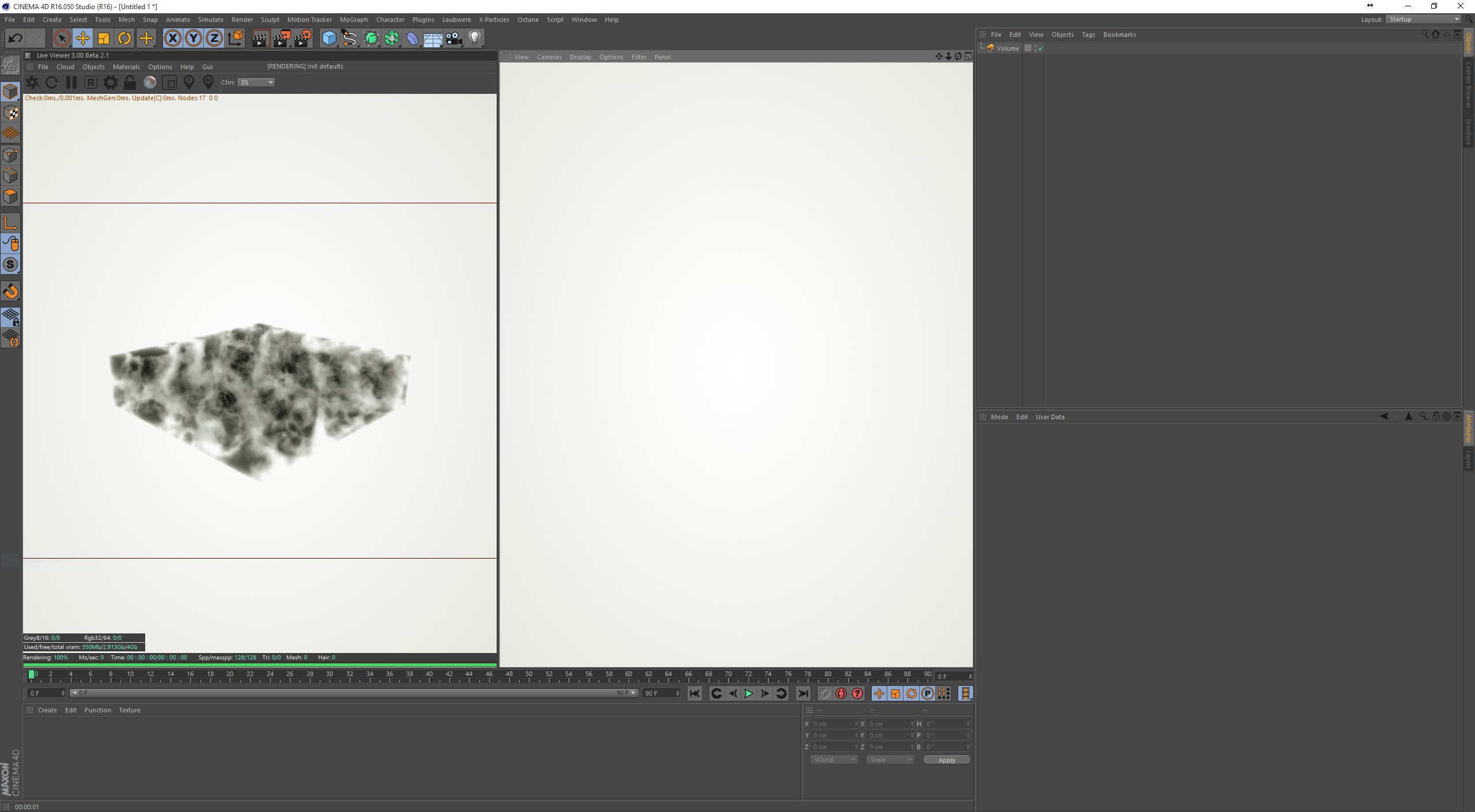Viewport: 1475px width, 812px height.
Task: Toggle clay mode sphere icon
Action: pos(150,82)
